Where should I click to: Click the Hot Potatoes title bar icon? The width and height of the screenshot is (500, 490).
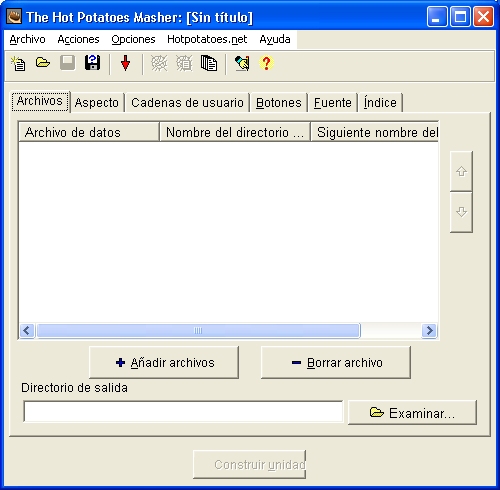coord(14,17)
